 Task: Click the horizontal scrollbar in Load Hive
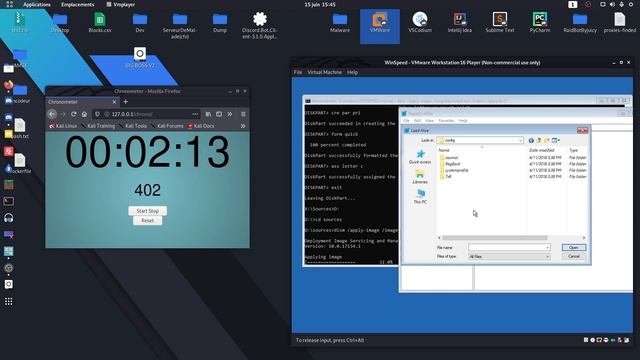[495, 238]
